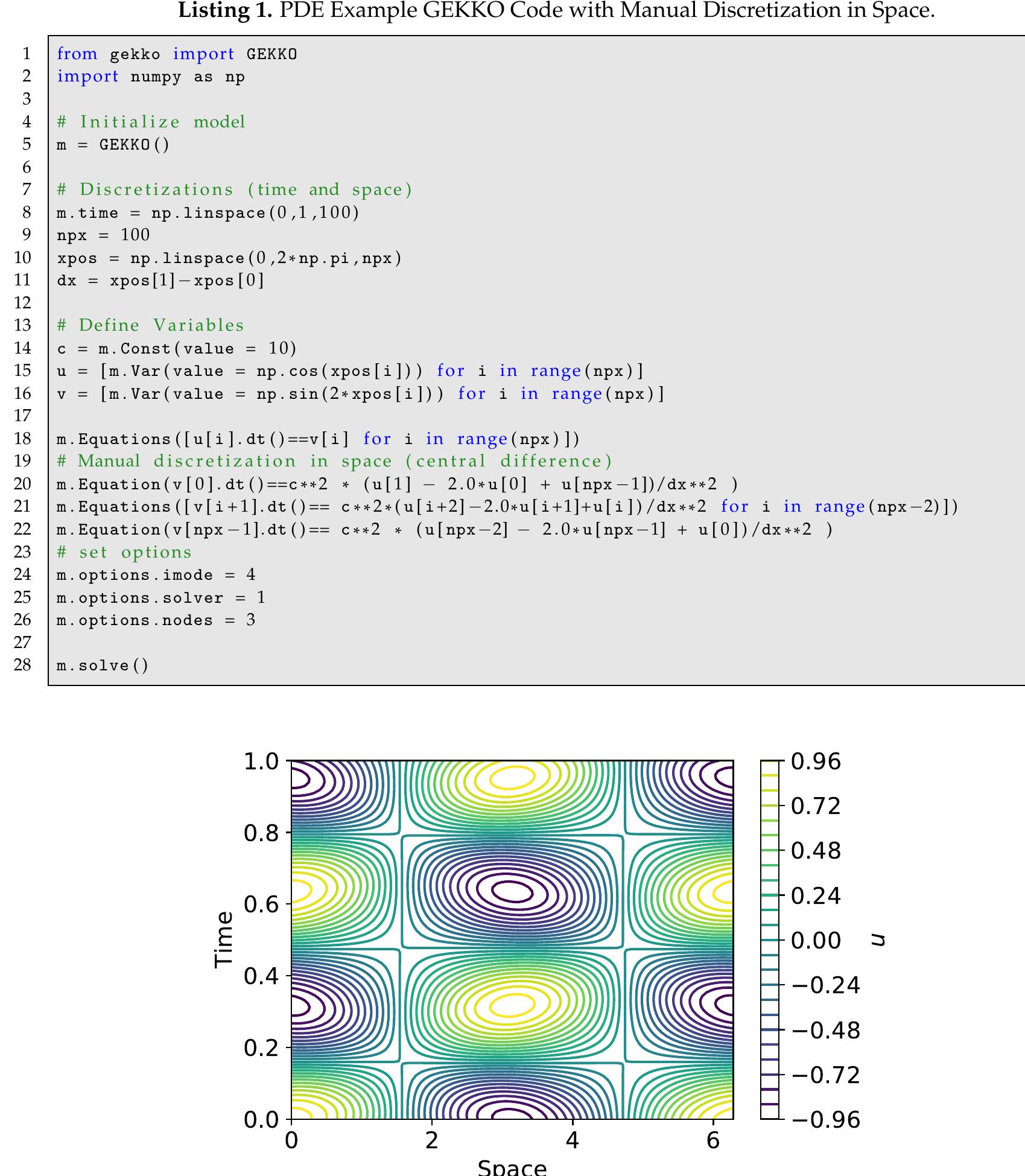Click line 'c = m.Const(value = 10)'
This screenshot has width=1025, height=1176.
(x=177, y=349)
